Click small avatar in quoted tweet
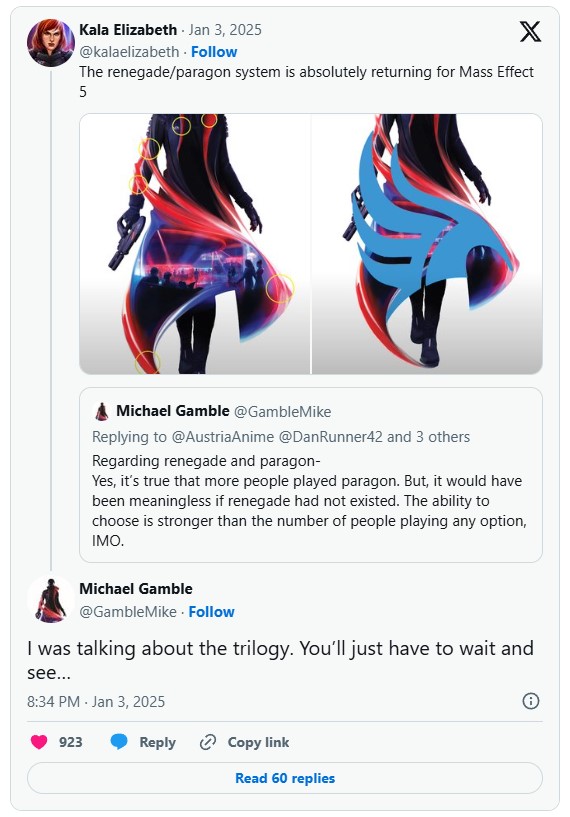Screen dimensions: 570x817 [102, 411]
